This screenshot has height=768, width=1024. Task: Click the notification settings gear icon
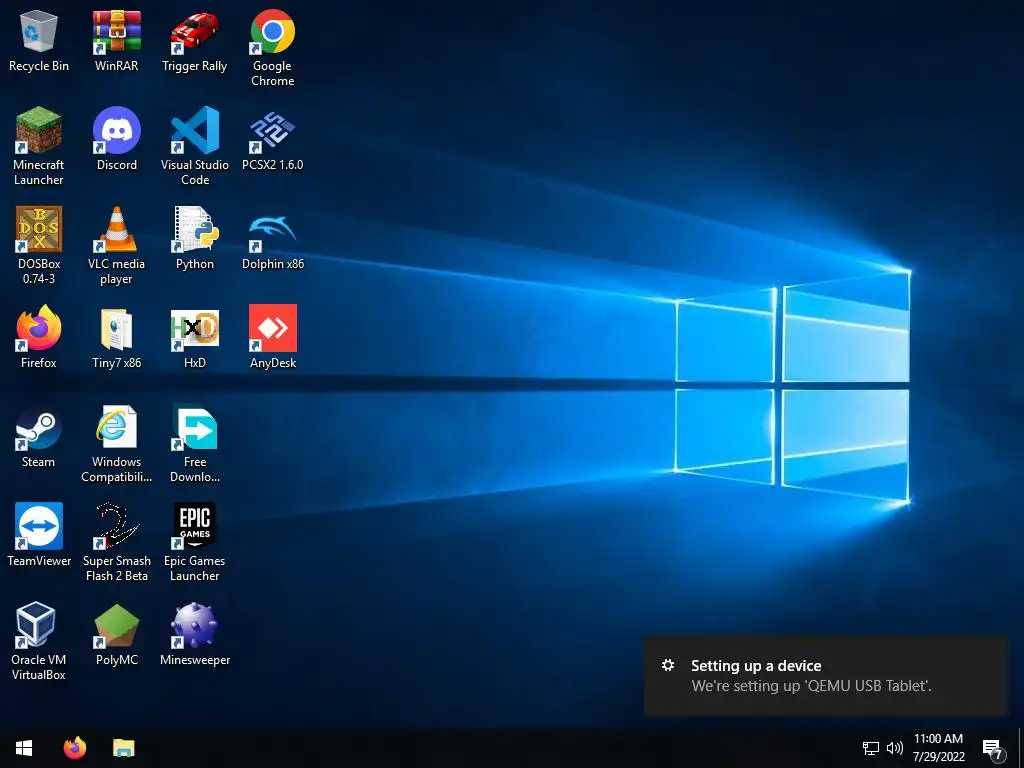[667, 665]
